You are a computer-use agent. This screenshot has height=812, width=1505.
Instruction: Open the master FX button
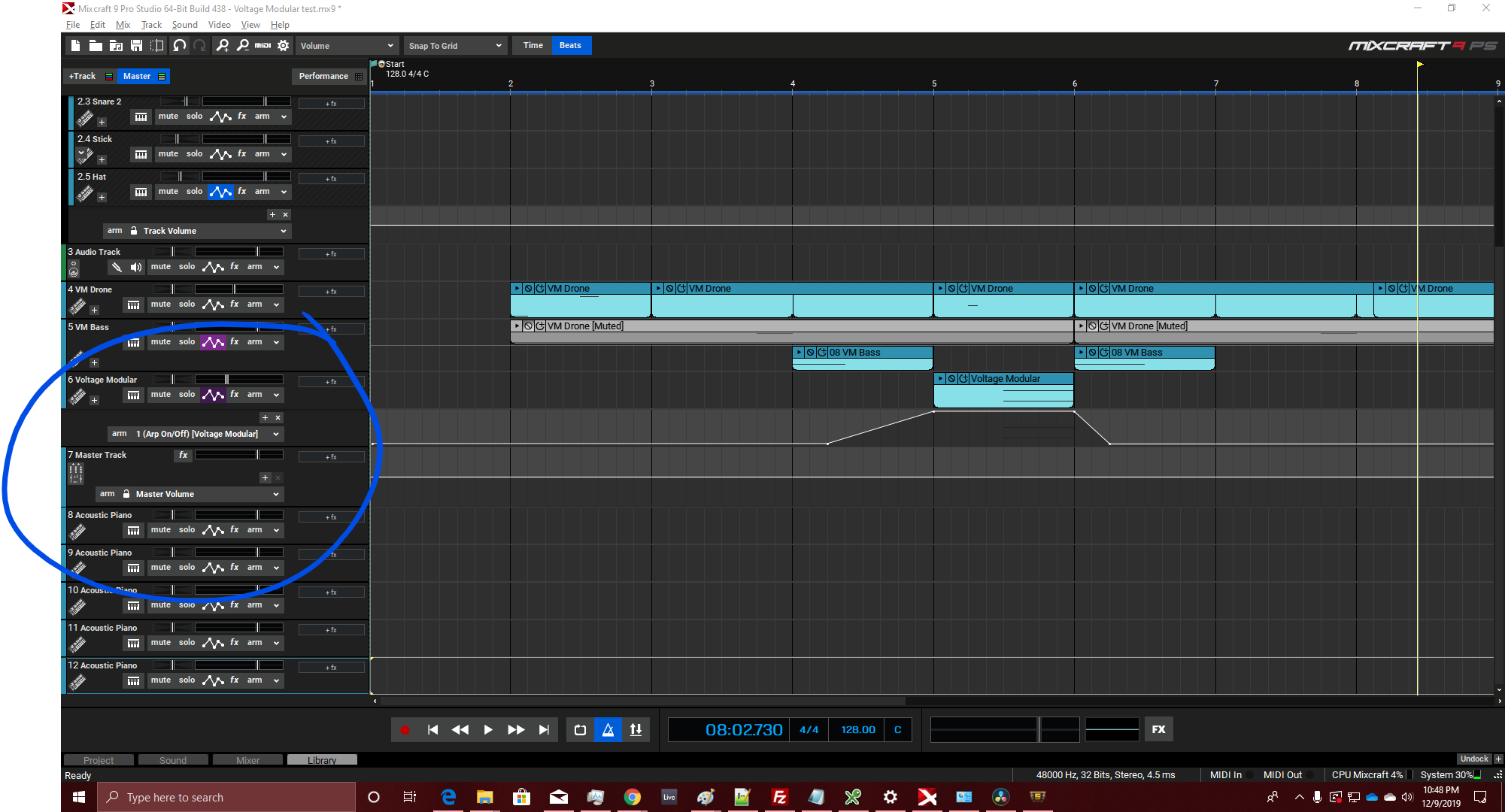point(1159,729)
